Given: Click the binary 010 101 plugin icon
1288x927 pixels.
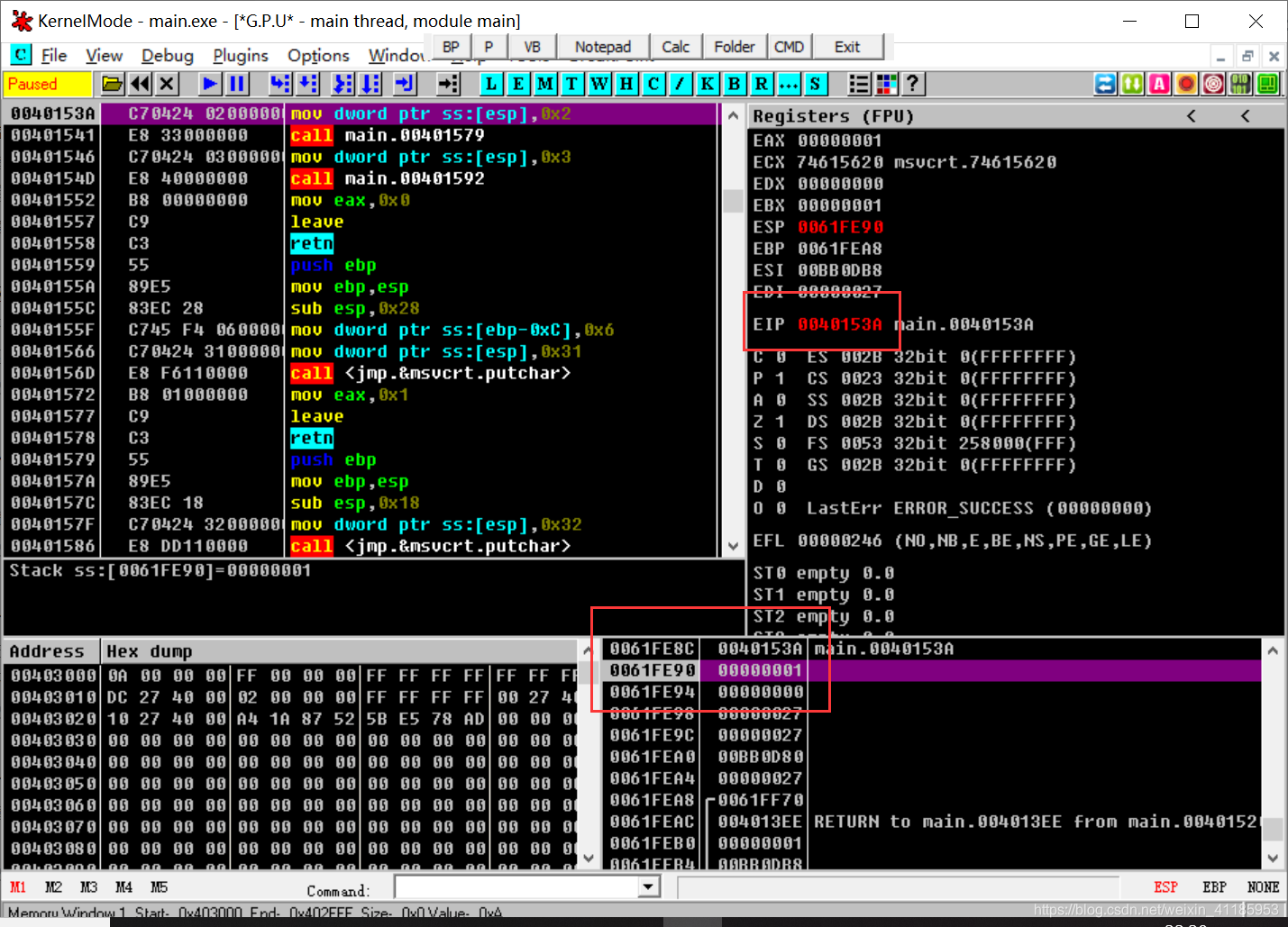Looking at the screenshot, I should pyautogui.click(x=1240, y=84).
